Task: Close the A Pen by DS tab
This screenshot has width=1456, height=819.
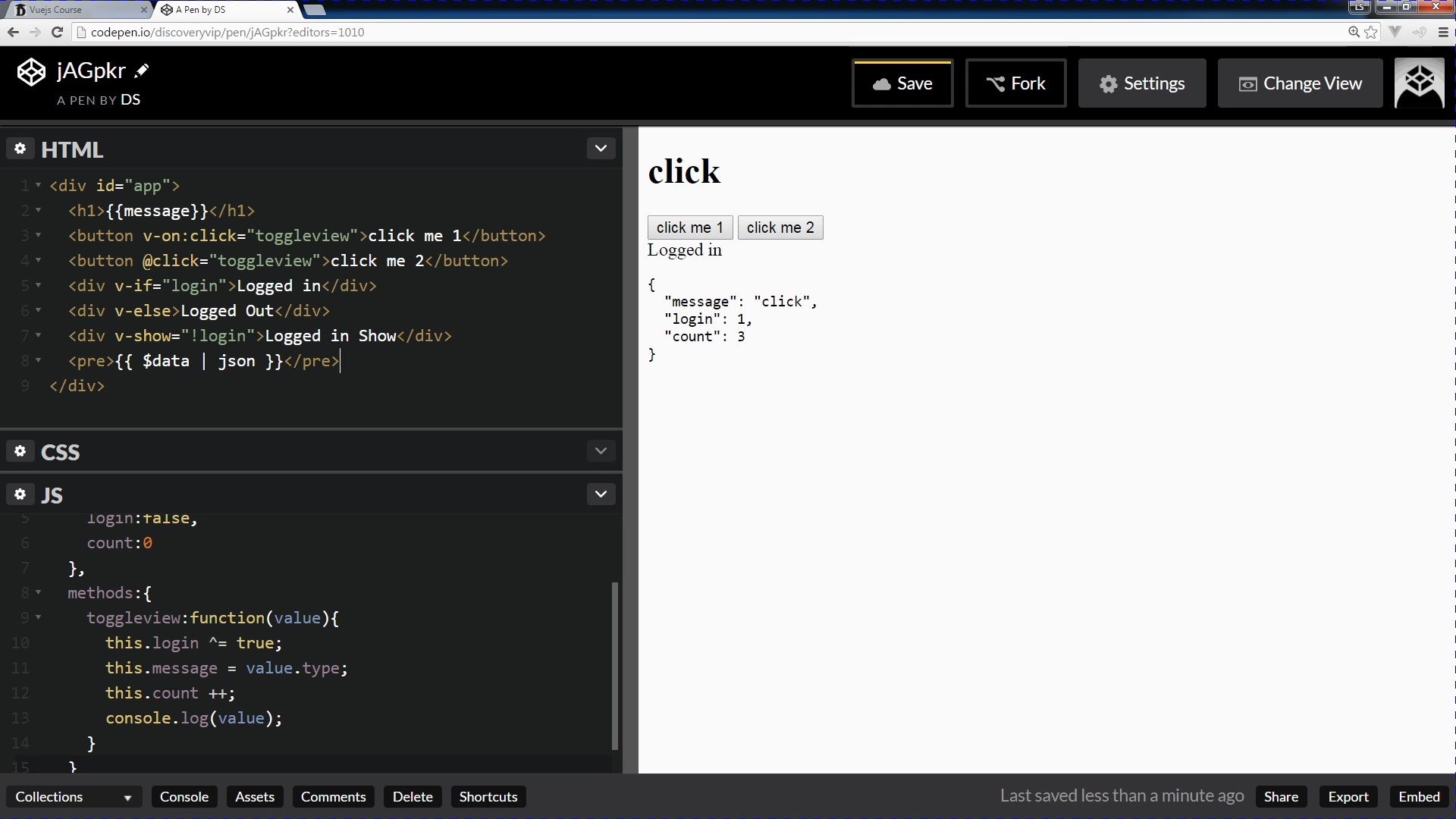Action: pyautogui.click(x=290, y=10)
